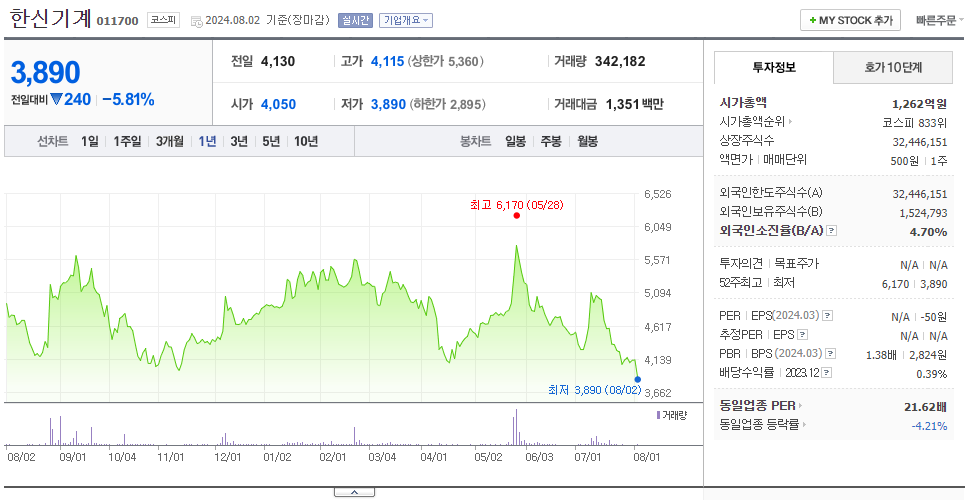Click the 목표주가 label
This screenshot has height=500, width=968.
click(797, 264)
